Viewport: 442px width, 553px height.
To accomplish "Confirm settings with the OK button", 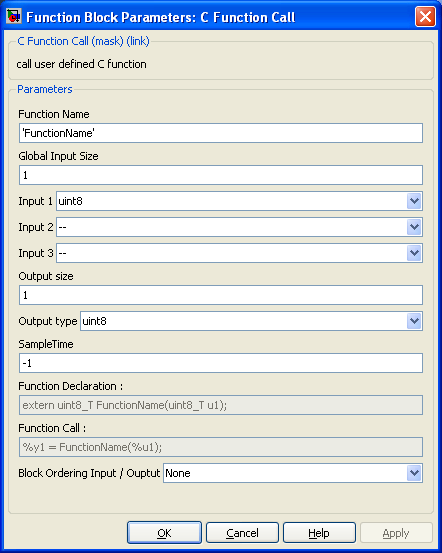I will click(x=164, y=533).
